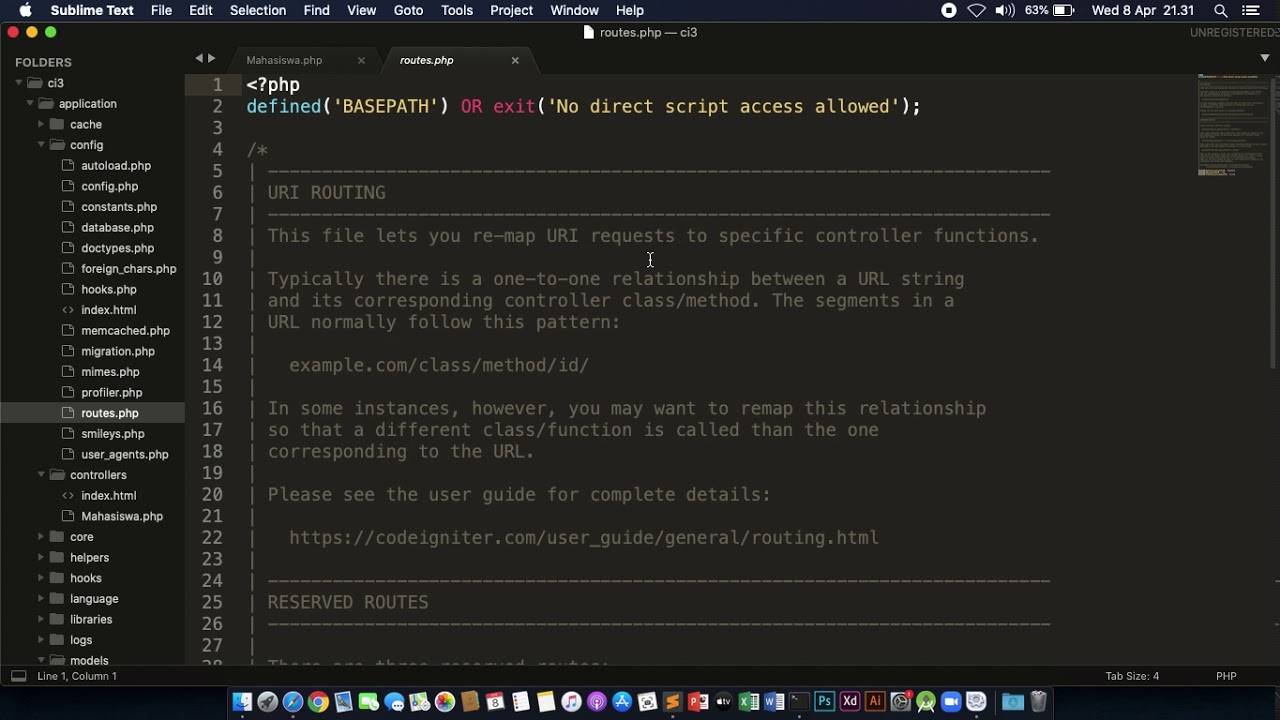Switch to the Mahasiswa.php tab
1280x720 pixels.
pos(284,60)
